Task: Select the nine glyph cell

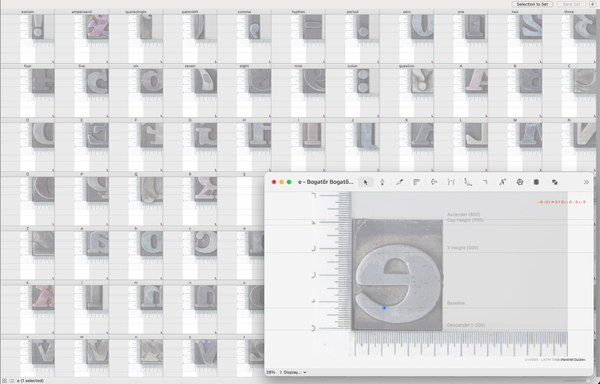Action: [x=298, y=91]
